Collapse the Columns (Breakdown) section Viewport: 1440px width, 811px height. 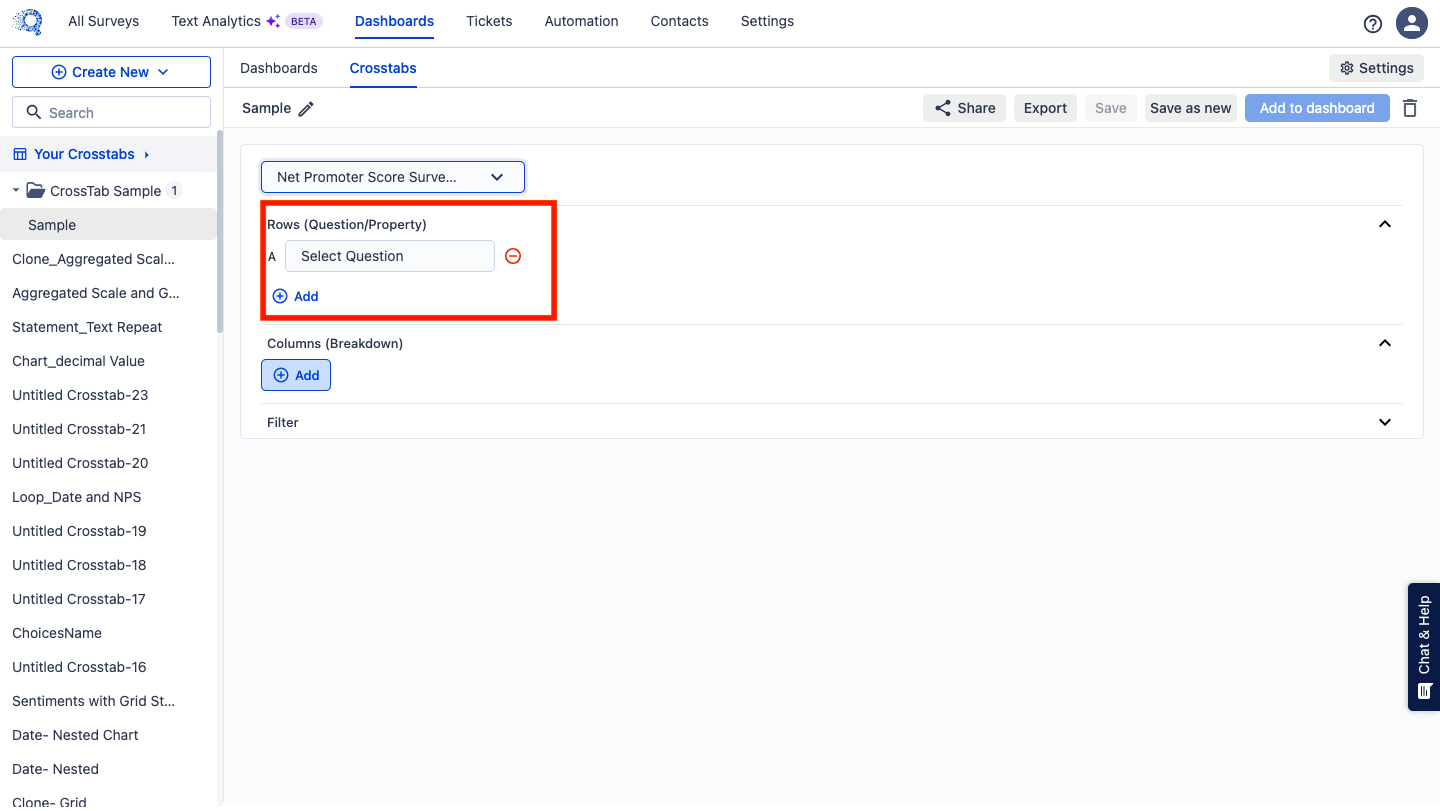pos(1385,343)
